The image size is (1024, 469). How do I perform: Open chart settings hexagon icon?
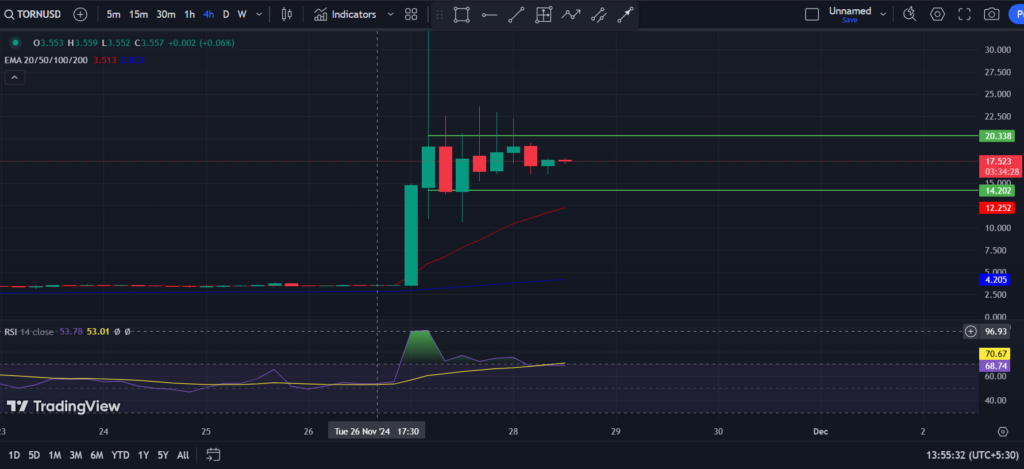(x=937, y=14)
